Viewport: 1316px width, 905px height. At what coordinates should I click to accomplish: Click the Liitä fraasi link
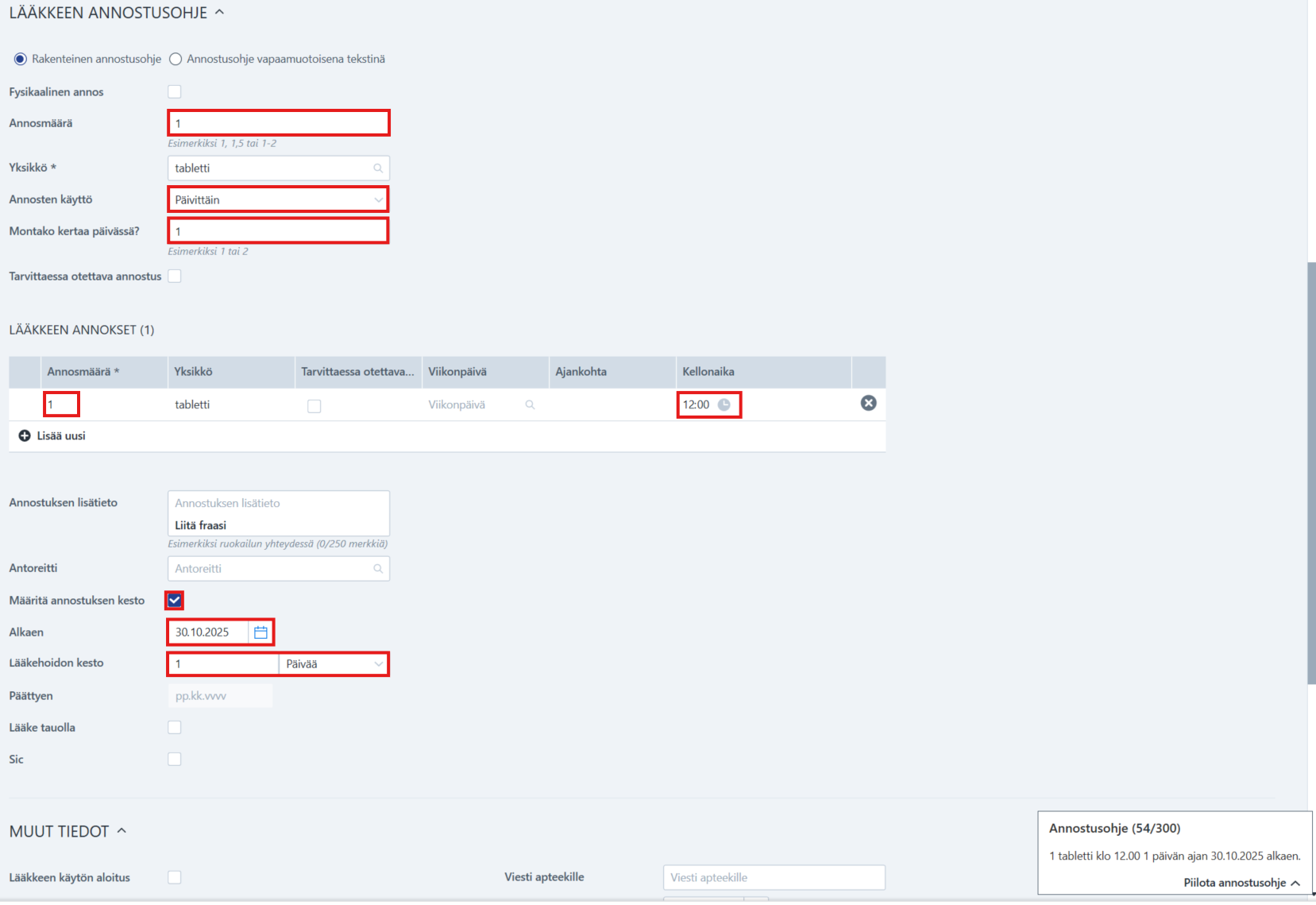pyautogui.click(x=201, y=526)
